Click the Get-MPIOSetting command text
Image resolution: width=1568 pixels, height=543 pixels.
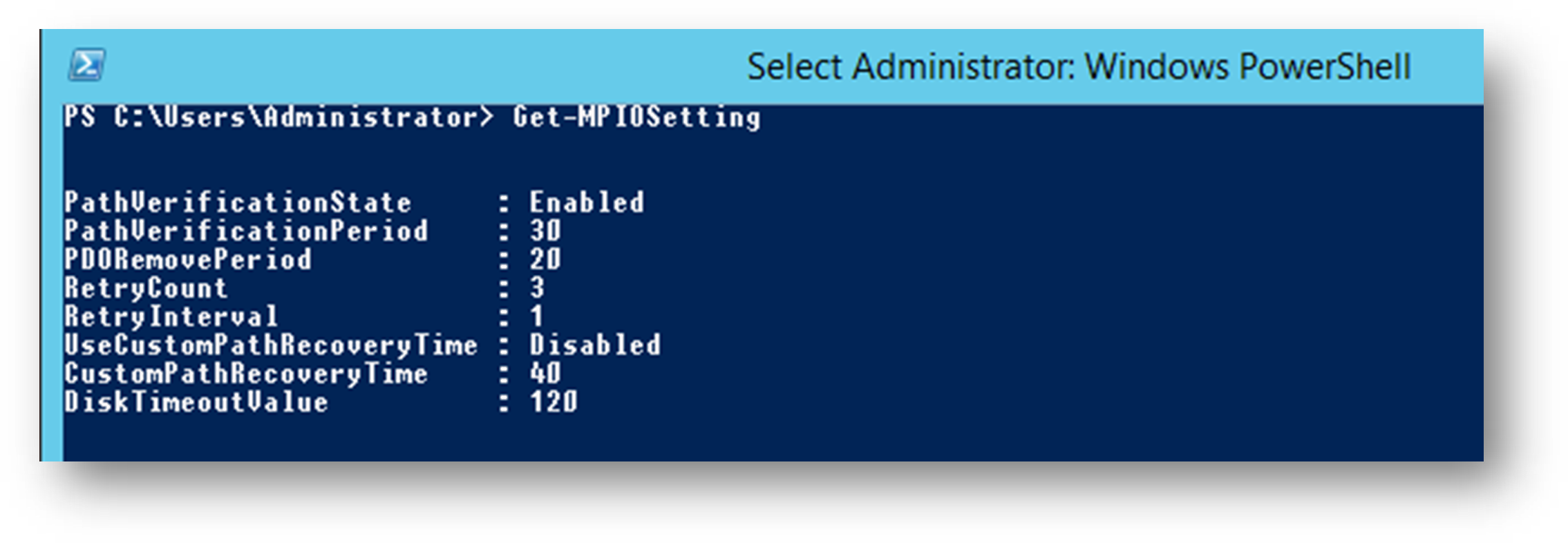click(x=636, y=117)
